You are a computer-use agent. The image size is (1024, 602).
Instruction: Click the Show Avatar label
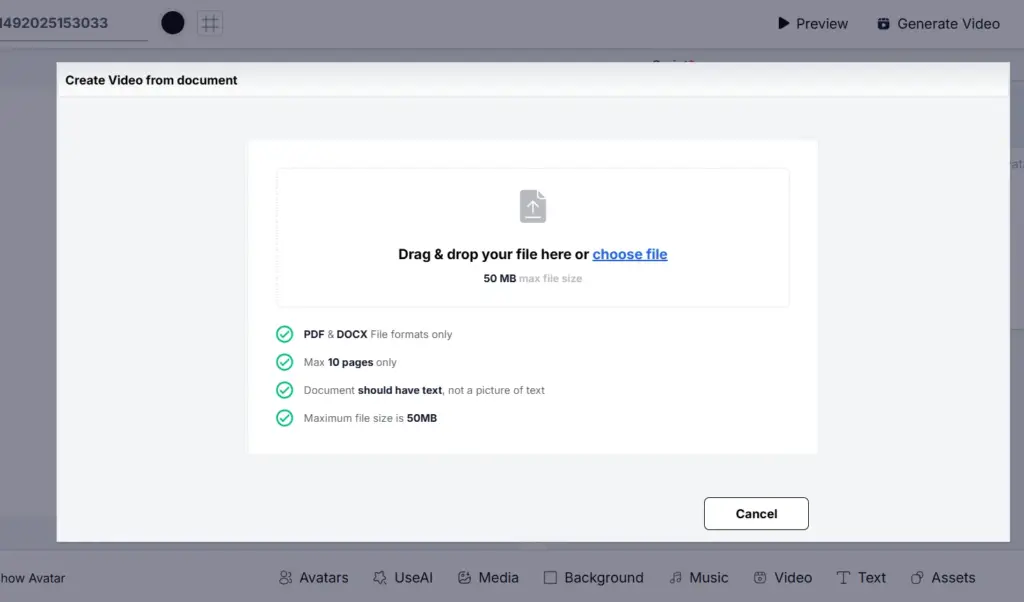(32, 577)
